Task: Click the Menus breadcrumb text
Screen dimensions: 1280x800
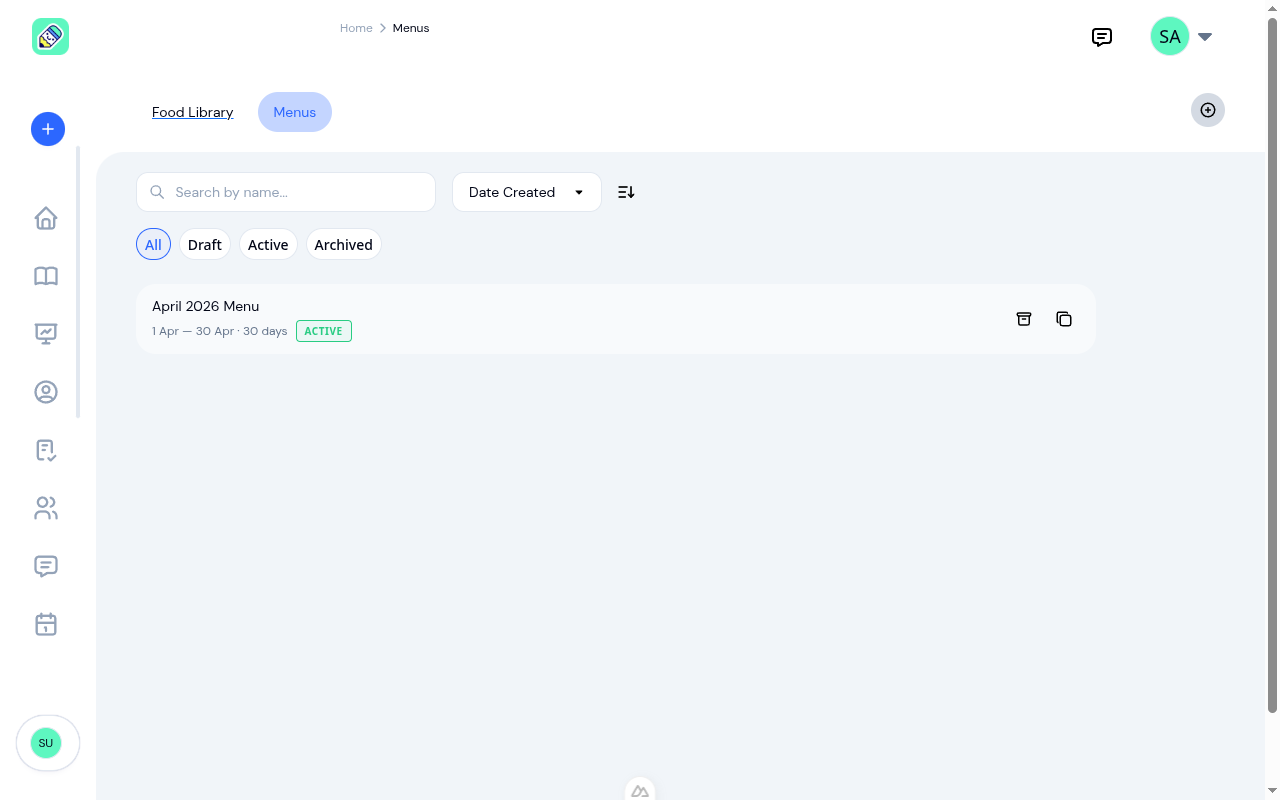Action: (411, 28)
